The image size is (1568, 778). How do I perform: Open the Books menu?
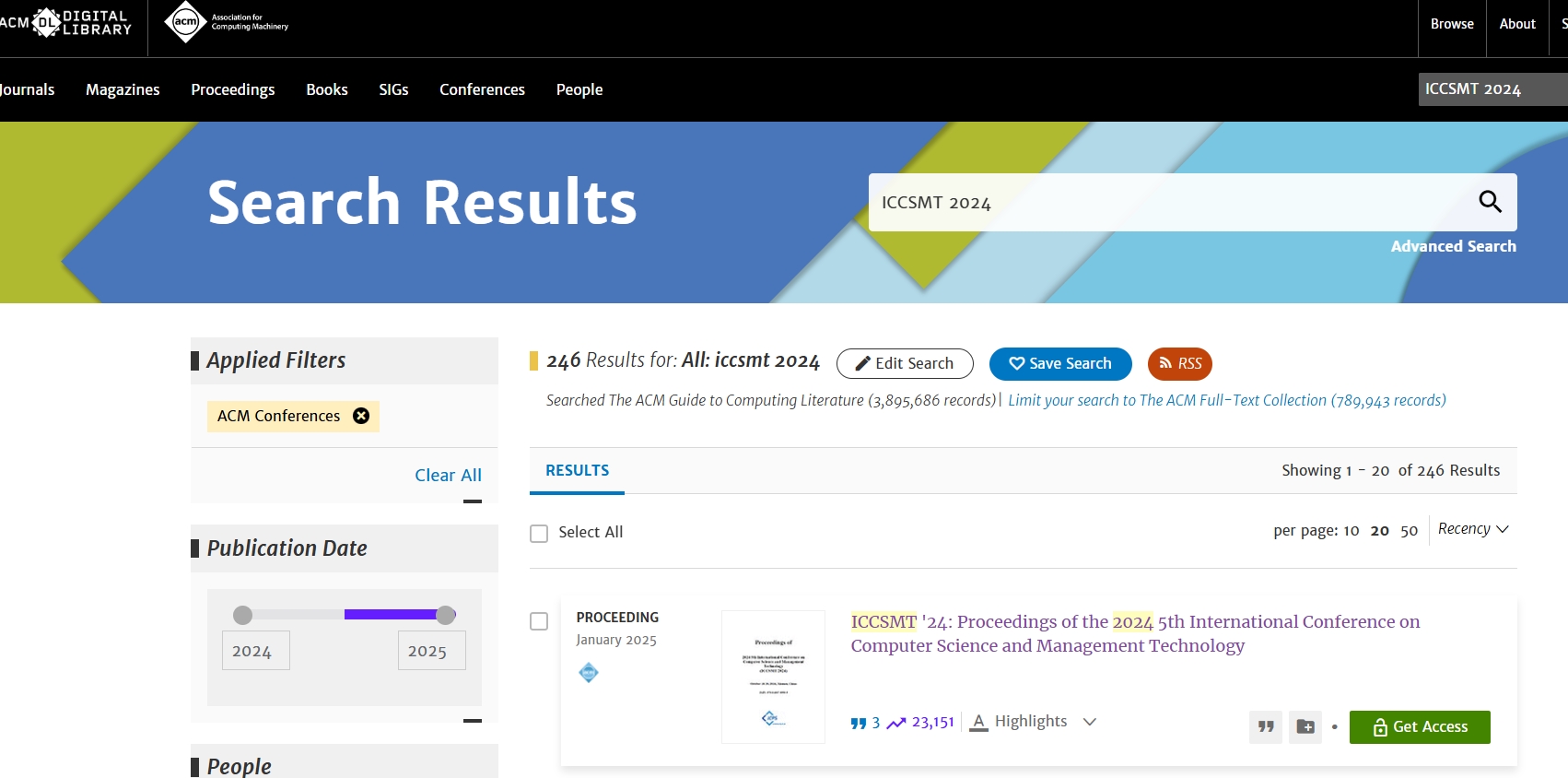click(327, 89)
